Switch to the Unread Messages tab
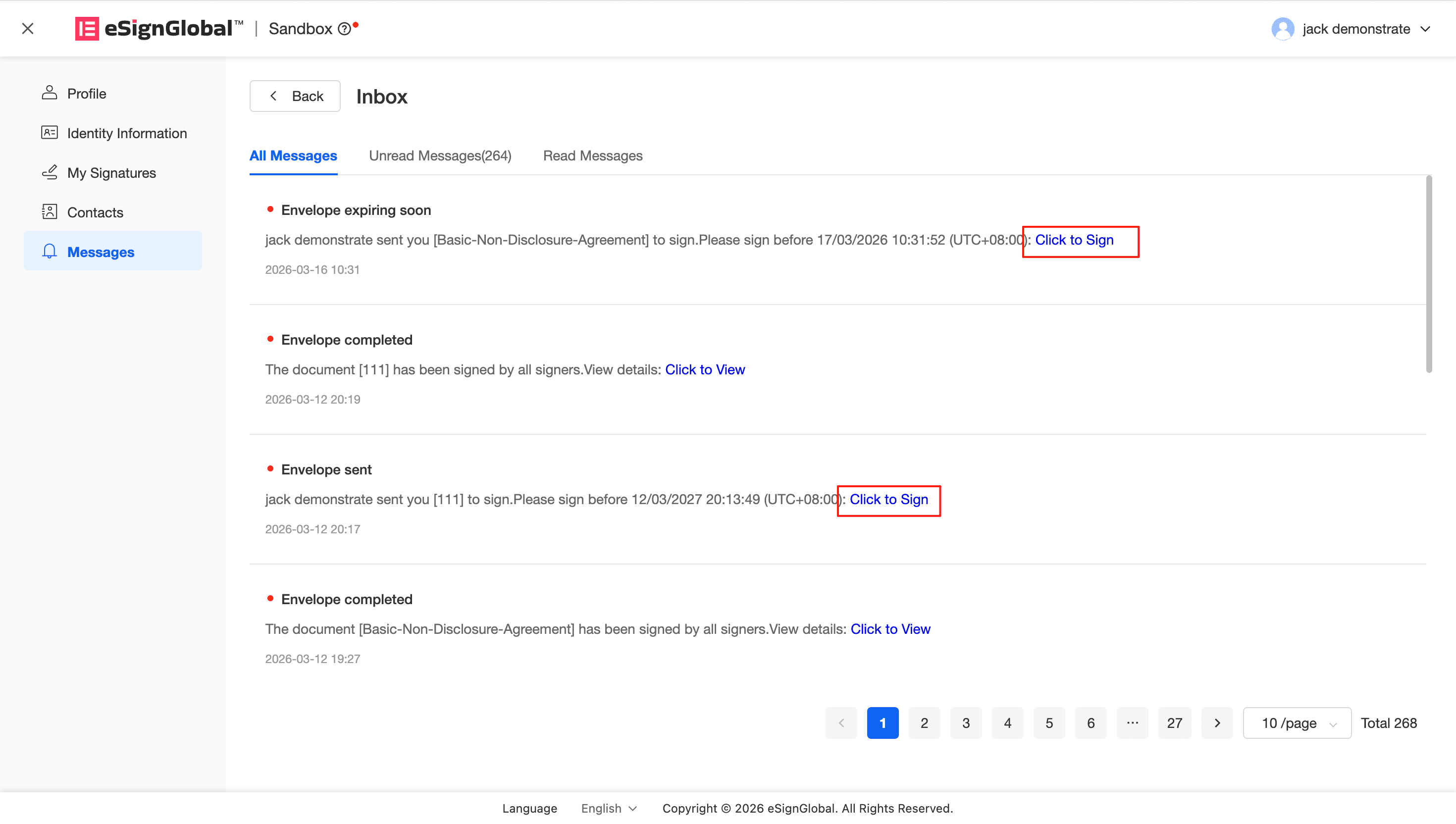Image resolution: width=1456 pixels, height=824 pixels. click(x=440, y=155)
